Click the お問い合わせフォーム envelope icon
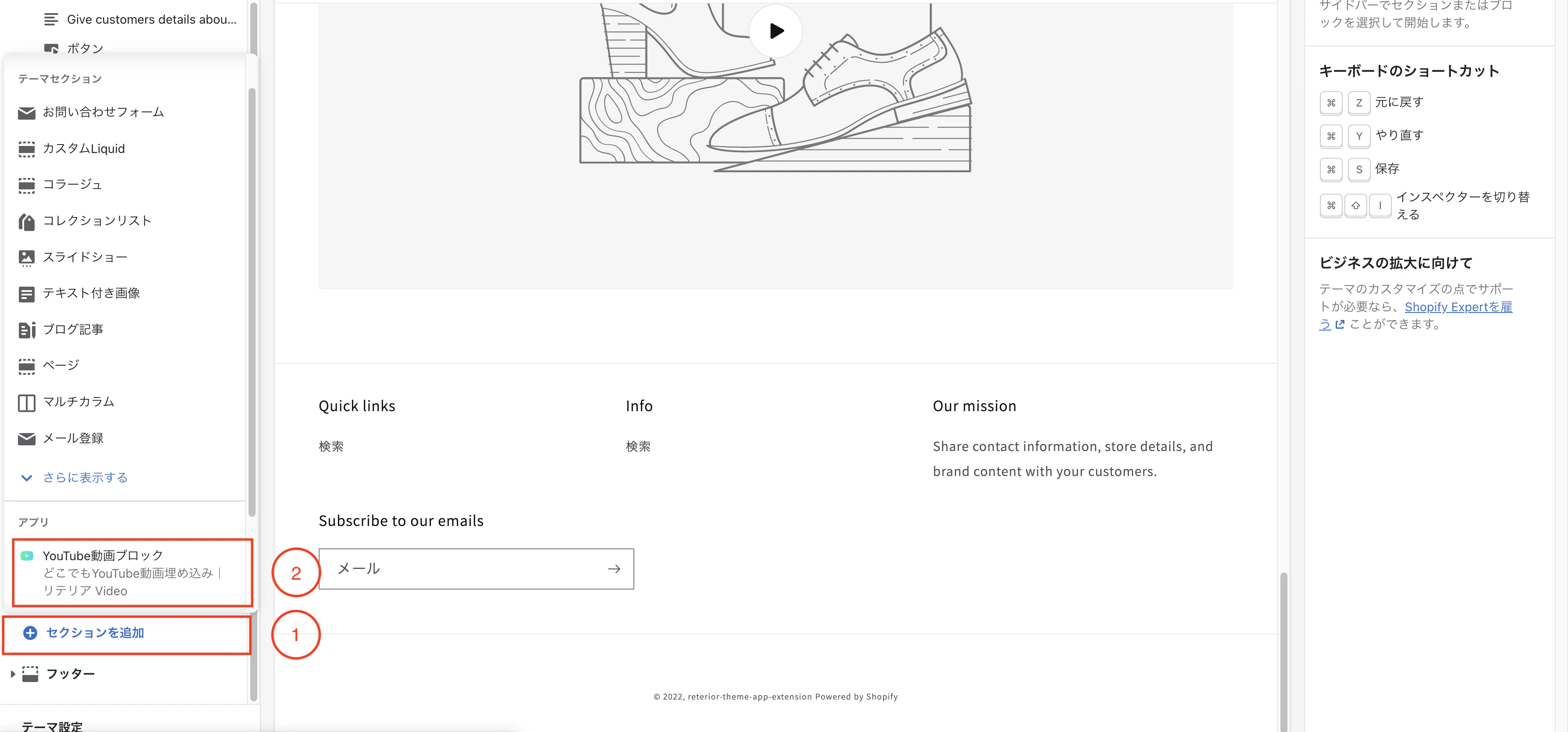The image size is (1568, 732). click(26, 113)
